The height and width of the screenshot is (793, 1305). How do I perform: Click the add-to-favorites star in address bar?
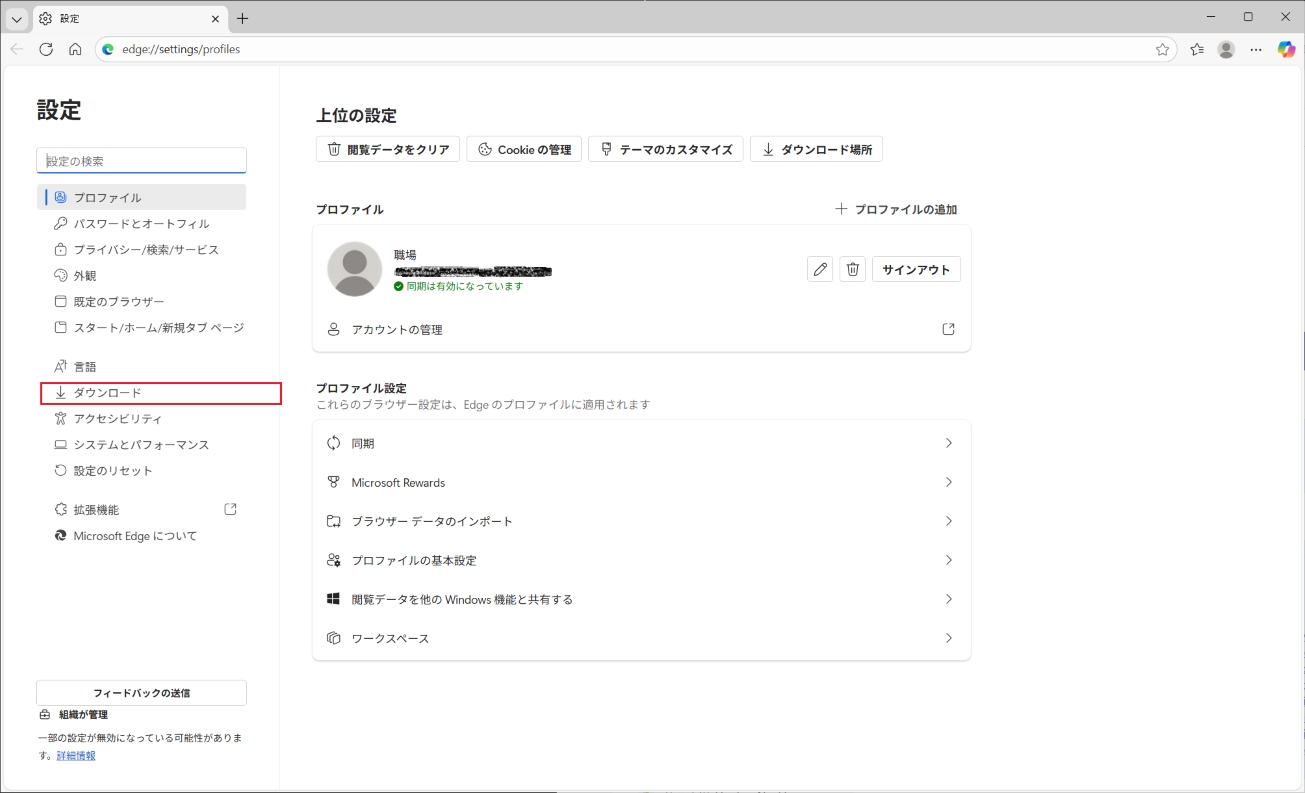[x=1162, y=49]
